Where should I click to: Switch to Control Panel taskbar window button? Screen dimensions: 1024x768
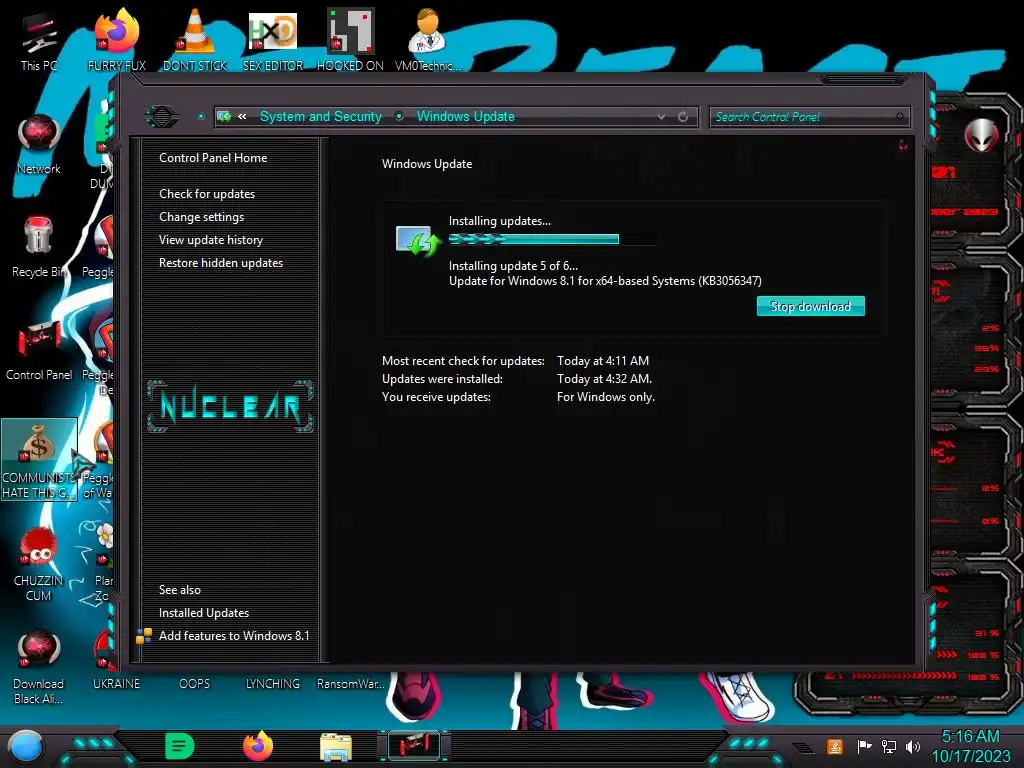click(414, 746)
